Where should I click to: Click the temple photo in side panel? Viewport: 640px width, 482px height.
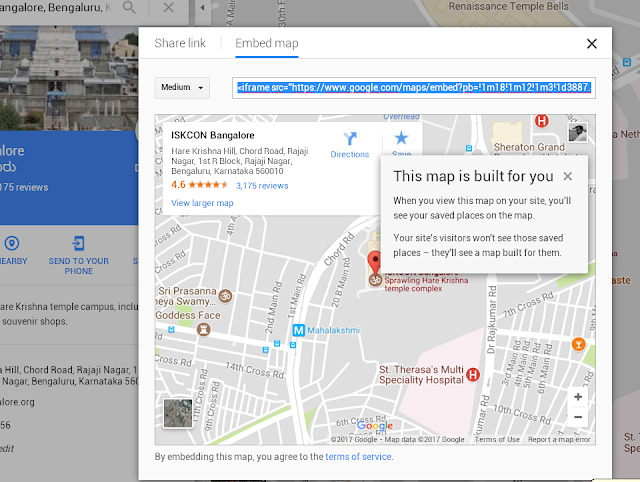(x=69, y=78)
